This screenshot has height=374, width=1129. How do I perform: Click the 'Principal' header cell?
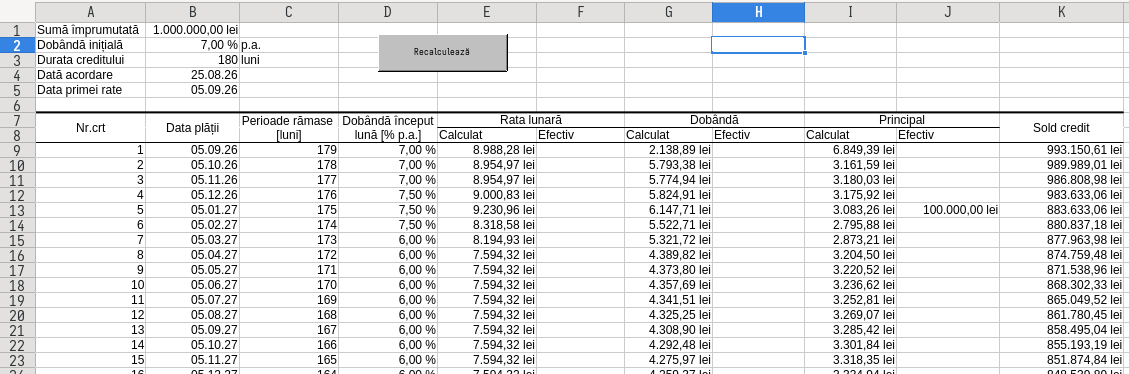pyautogui.click(x=902, y=120)
